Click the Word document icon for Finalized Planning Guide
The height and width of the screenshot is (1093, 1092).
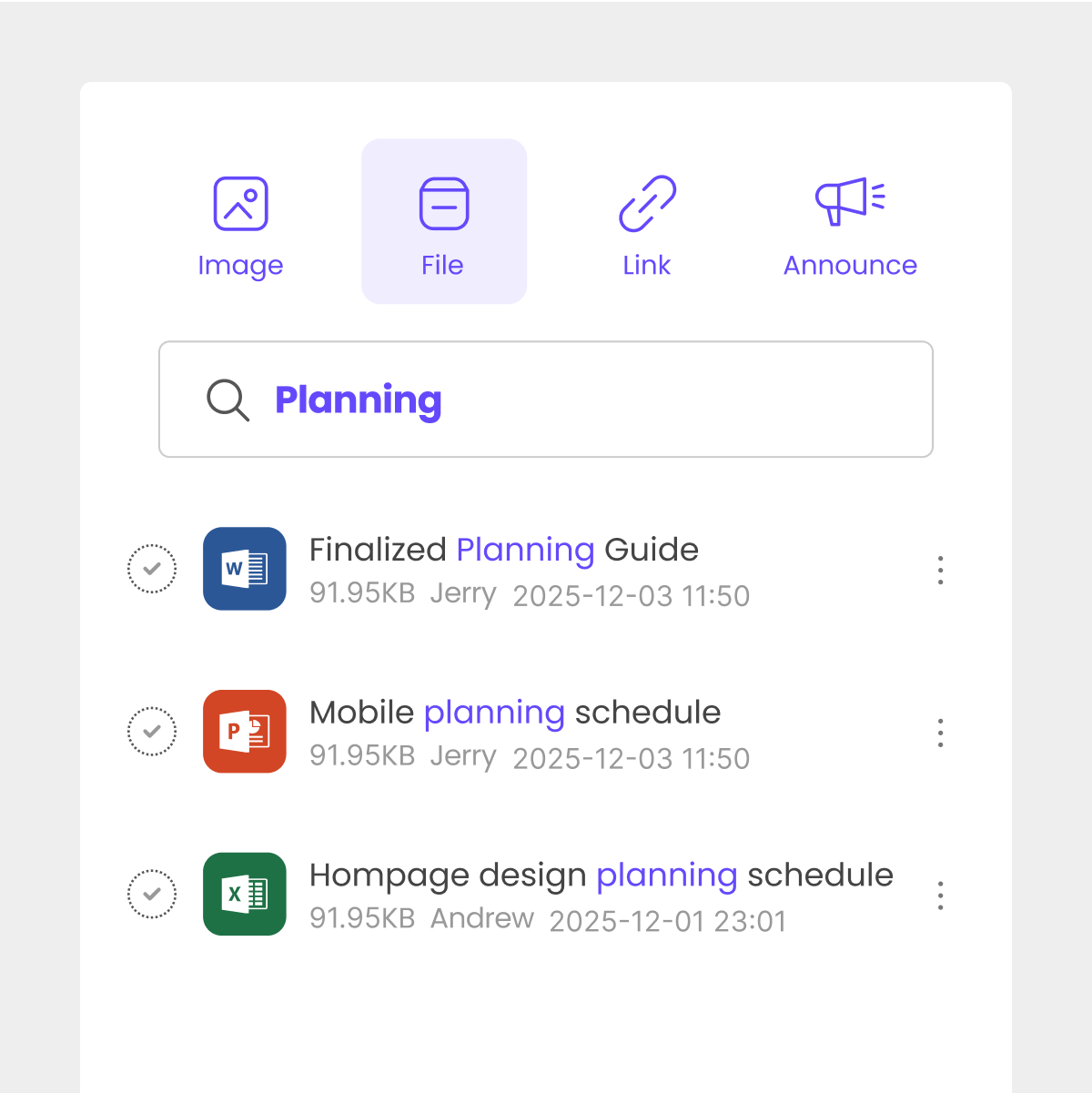click(244, 569)
